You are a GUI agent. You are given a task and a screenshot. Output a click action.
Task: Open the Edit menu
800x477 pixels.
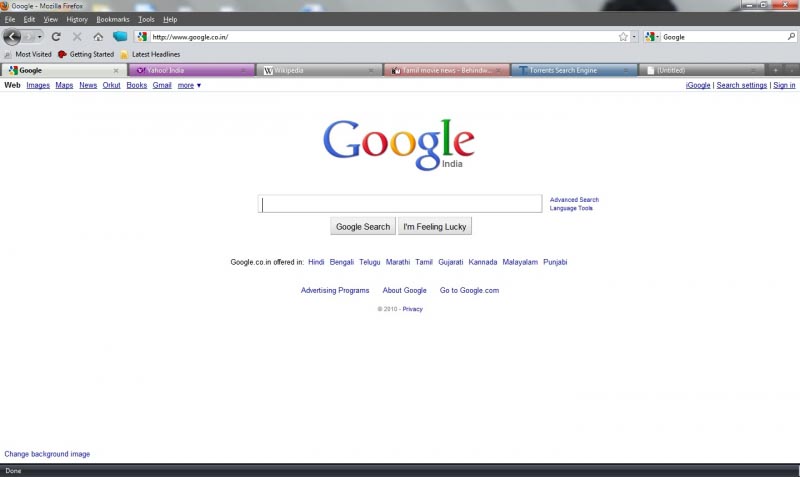click(29, 19)
